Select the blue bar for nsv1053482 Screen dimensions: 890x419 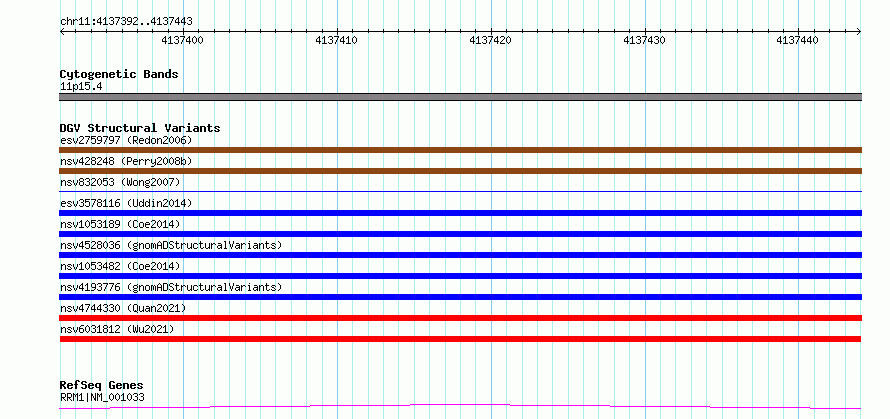click(x=460, y=276)
